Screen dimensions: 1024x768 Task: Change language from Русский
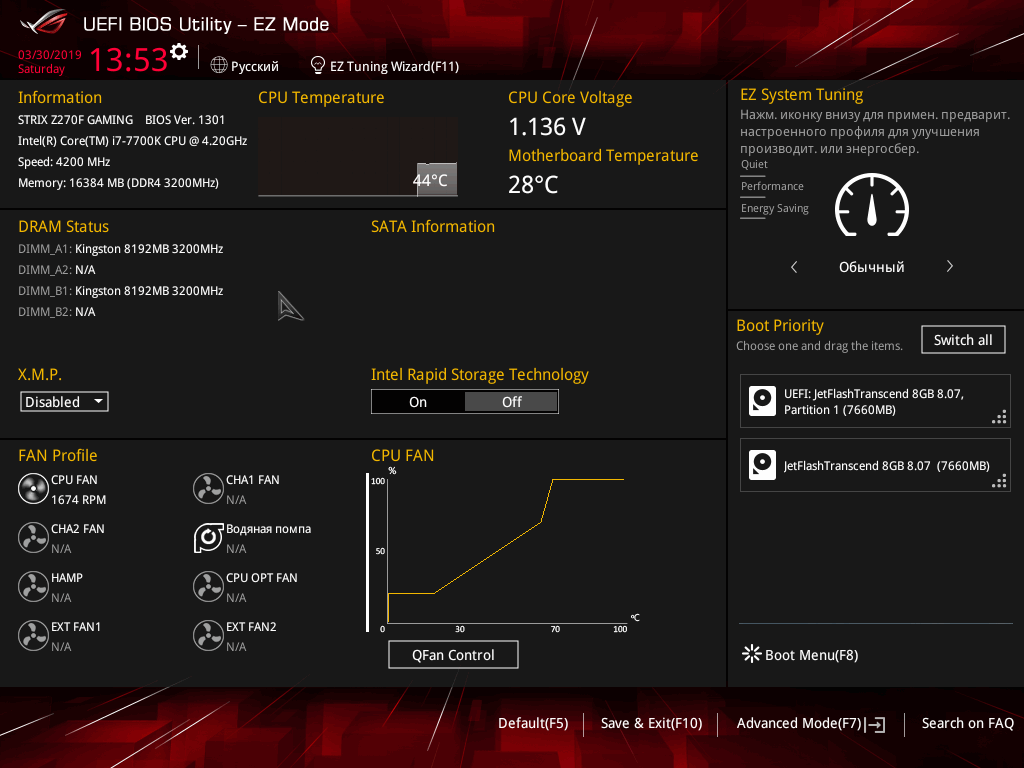point(255,66)
